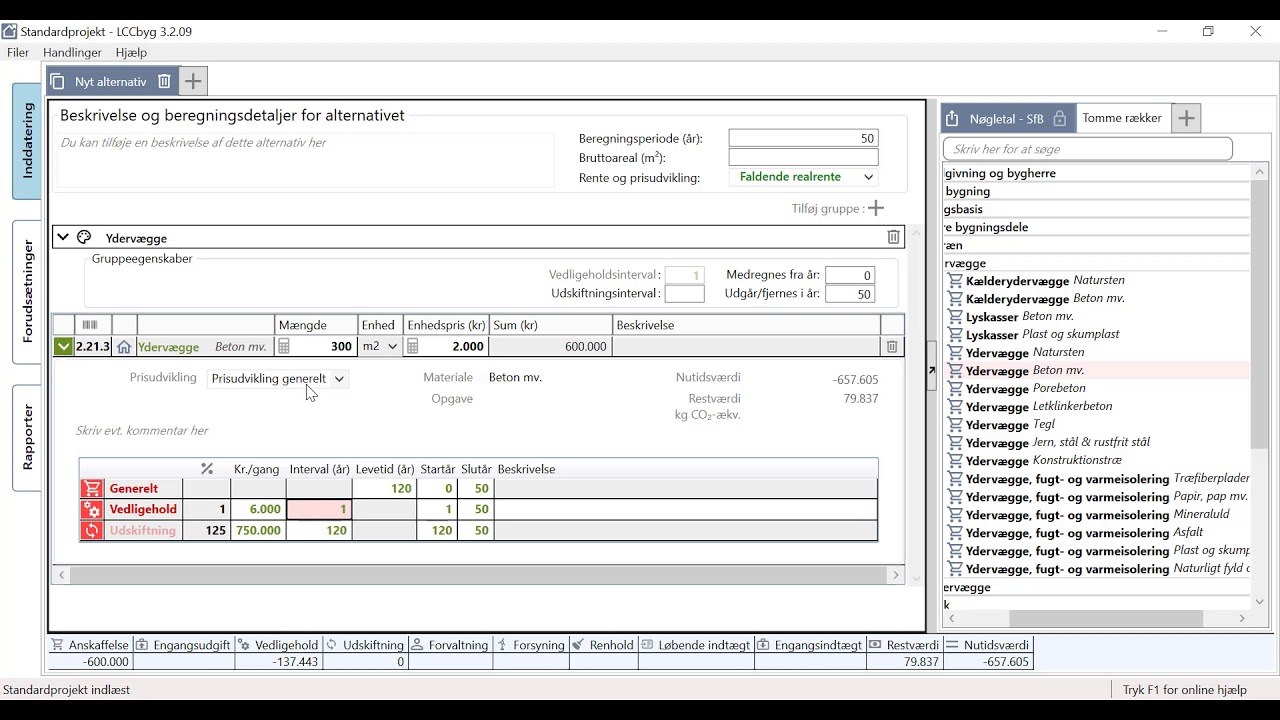
Task: Click the side panel splitter arrow
Action: point(931,370)
